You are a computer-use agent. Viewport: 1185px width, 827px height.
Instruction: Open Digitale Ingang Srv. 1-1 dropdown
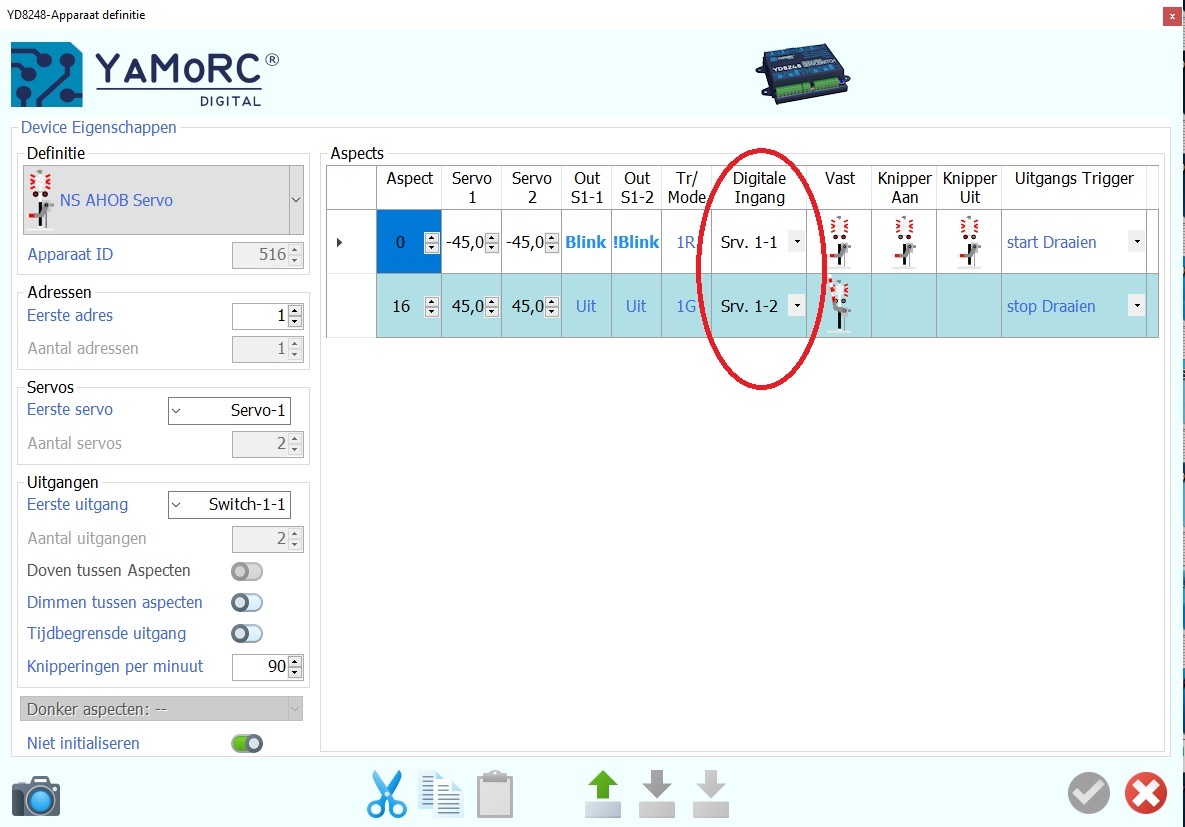point(795,242)
